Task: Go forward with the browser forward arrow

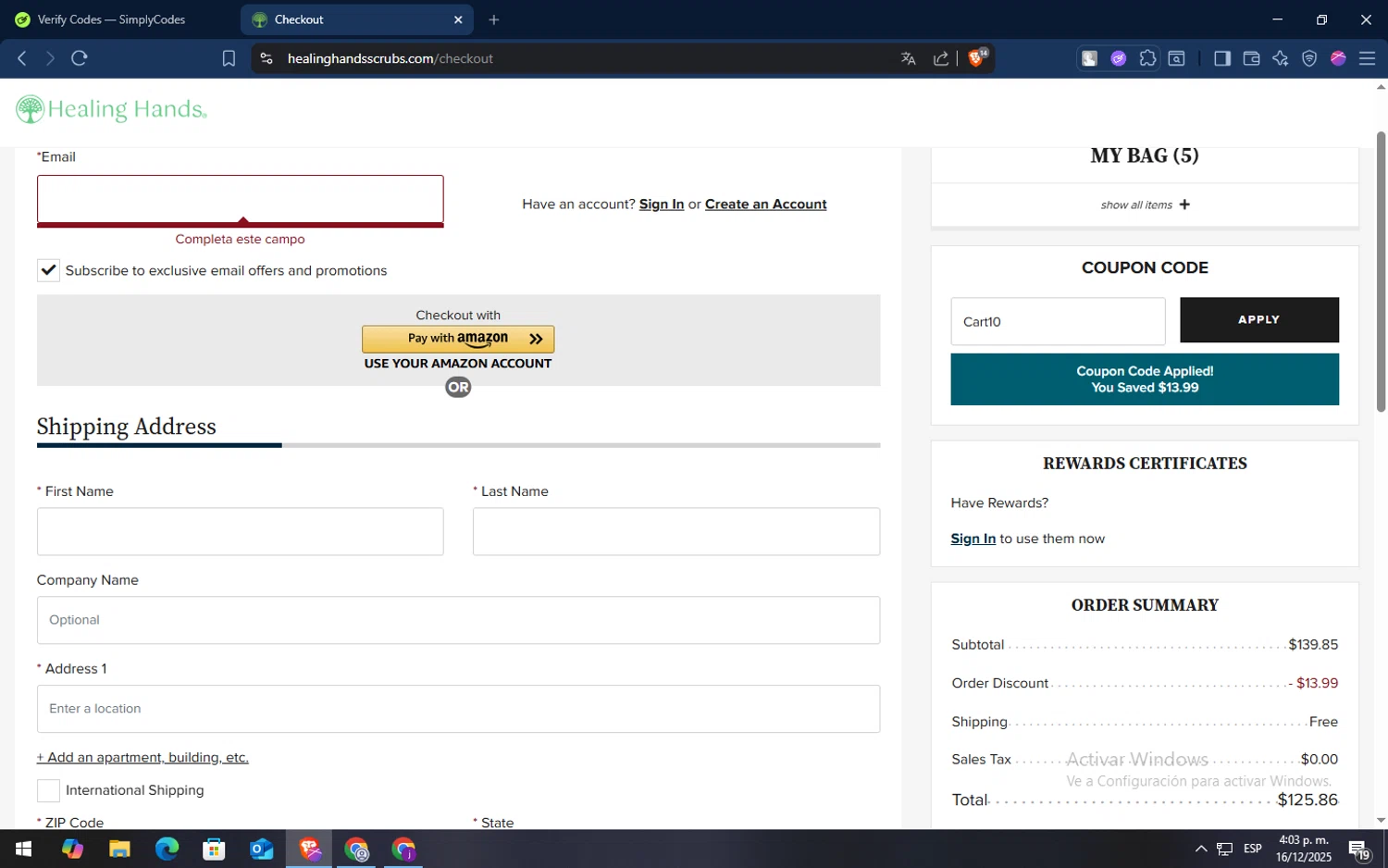Action: (50, 58)
